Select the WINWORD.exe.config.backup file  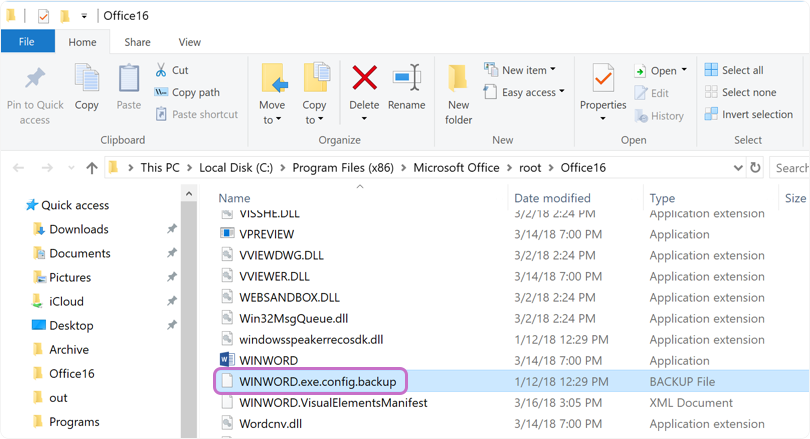318,382
